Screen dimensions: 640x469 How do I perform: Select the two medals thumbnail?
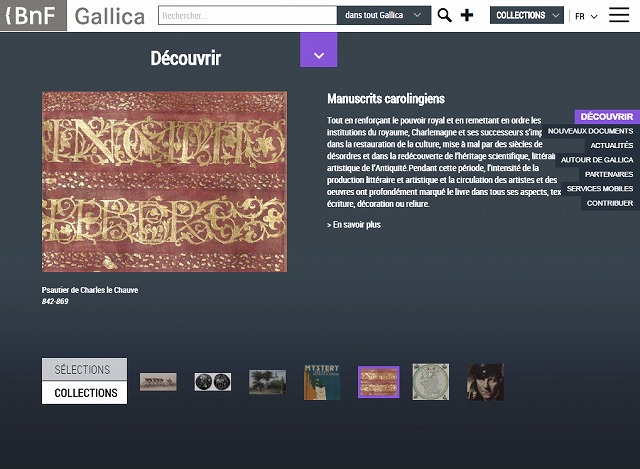click(x=213, y=382)
